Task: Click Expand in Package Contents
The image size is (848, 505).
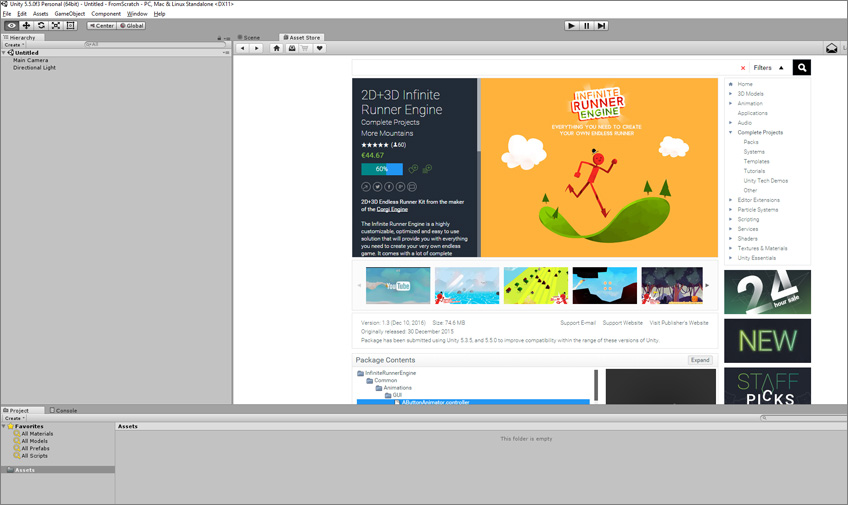Action: point(700,360)
